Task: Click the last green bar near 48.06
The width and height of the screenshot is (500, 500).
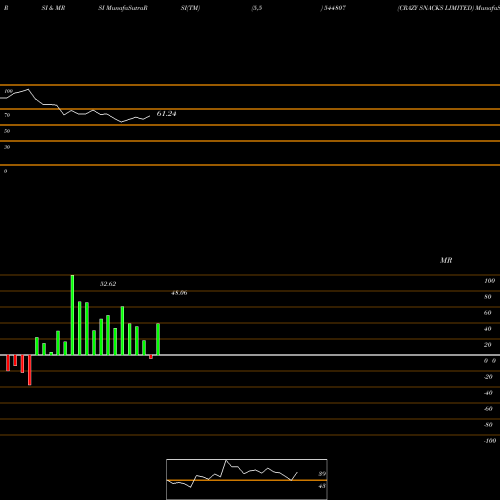Action: click(158, 339)
